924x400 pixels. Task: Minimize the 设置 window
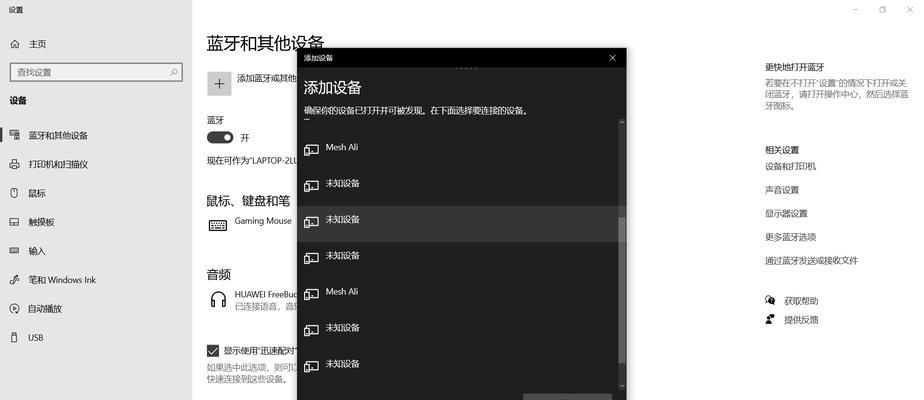coord(856,10)
